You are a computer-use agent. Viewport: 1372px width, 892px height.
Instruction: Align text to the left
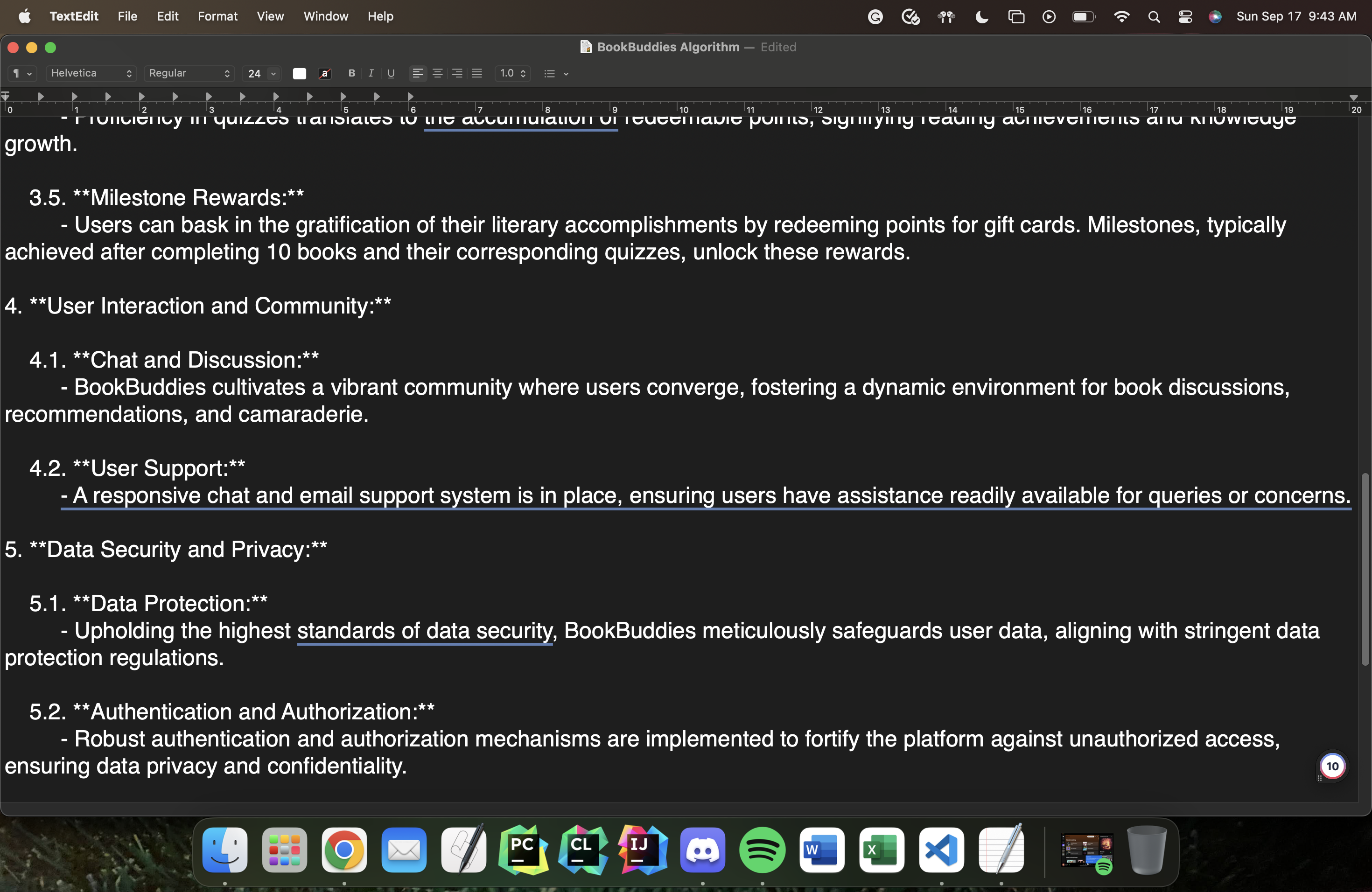point(417,73)
